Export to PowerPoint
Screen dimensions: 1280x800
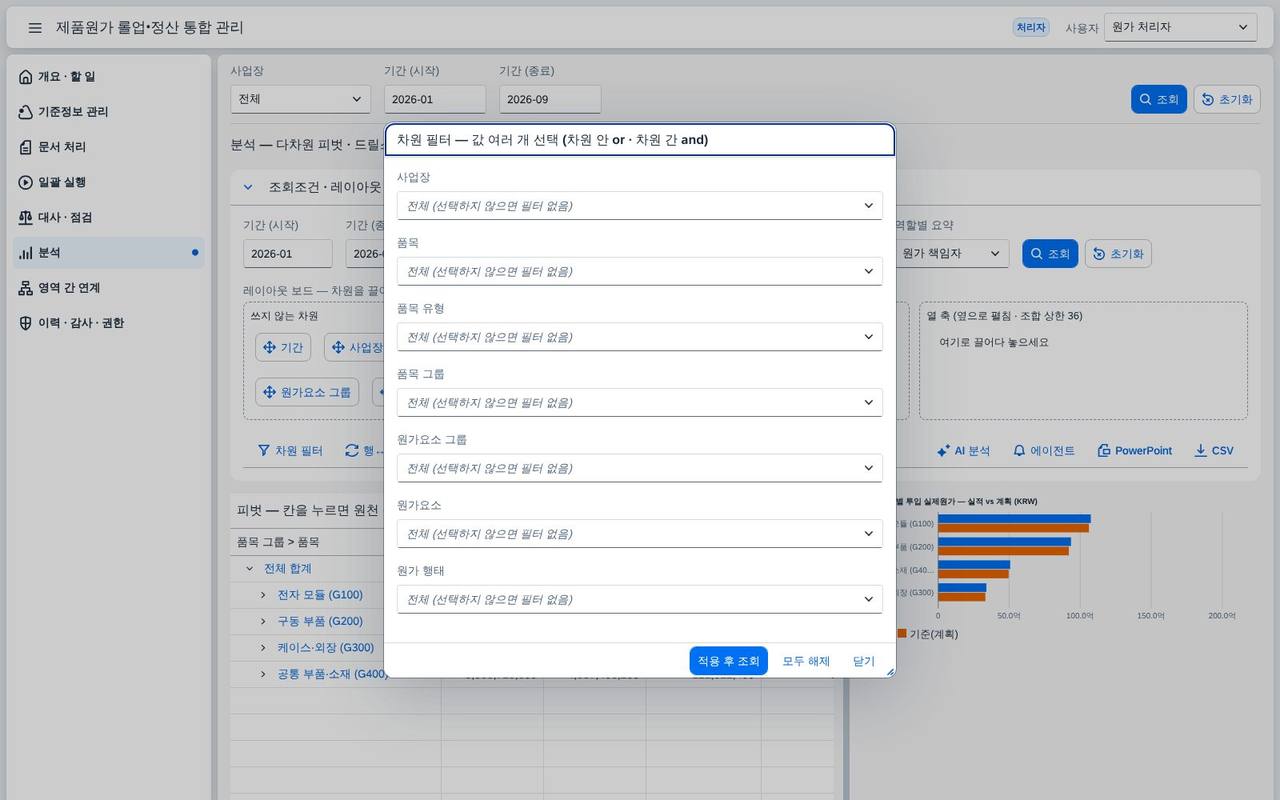1134,451
